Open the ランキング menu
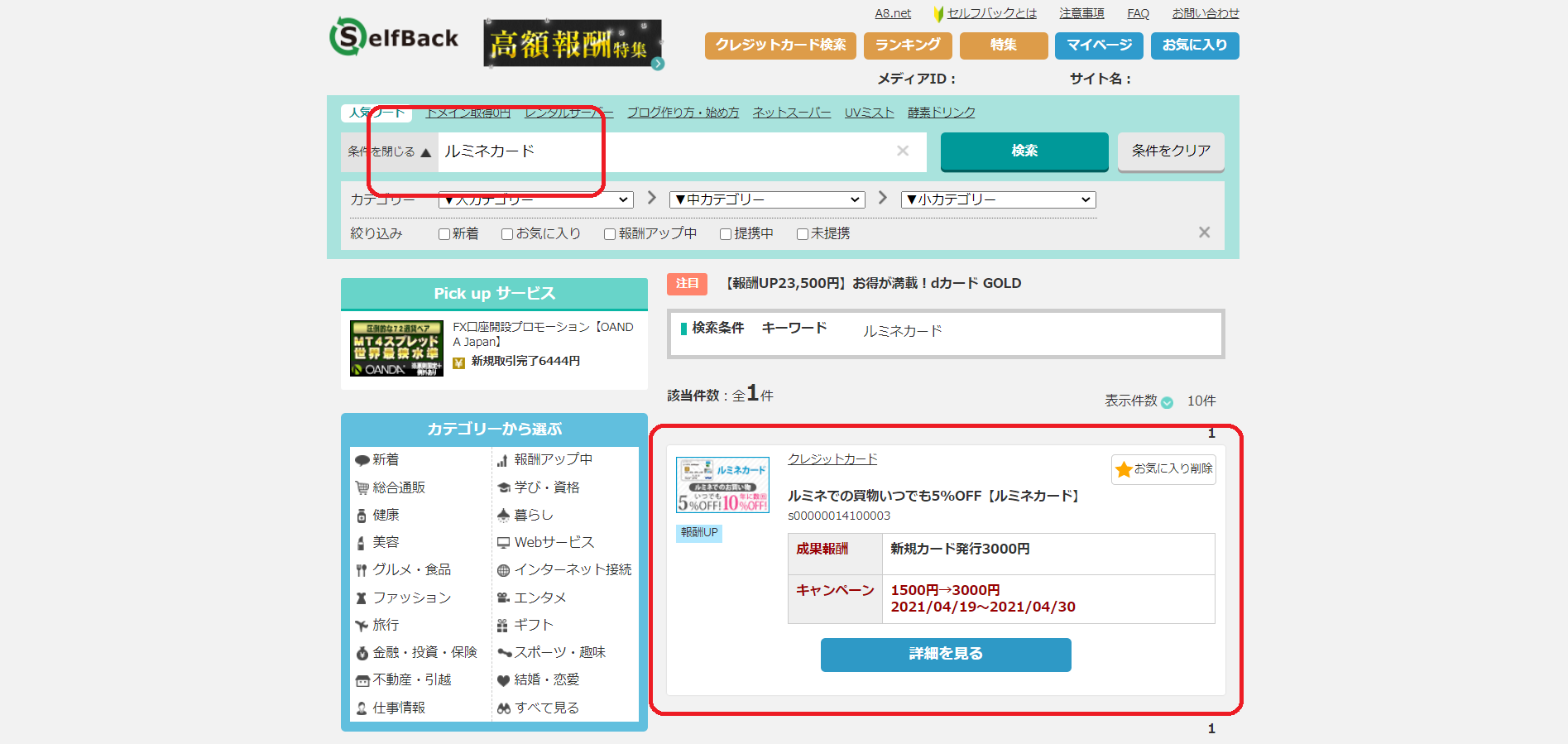Screen dimensions: 1568x744 [x=908, y=45]
